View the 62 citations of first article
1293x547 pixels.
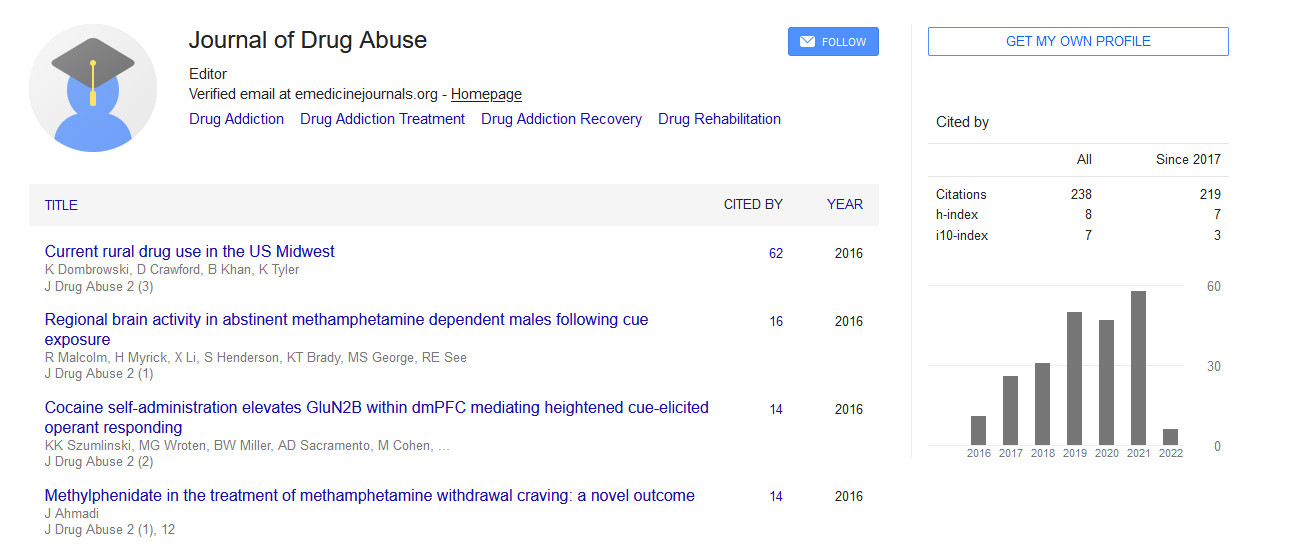(x=776, y=254)
